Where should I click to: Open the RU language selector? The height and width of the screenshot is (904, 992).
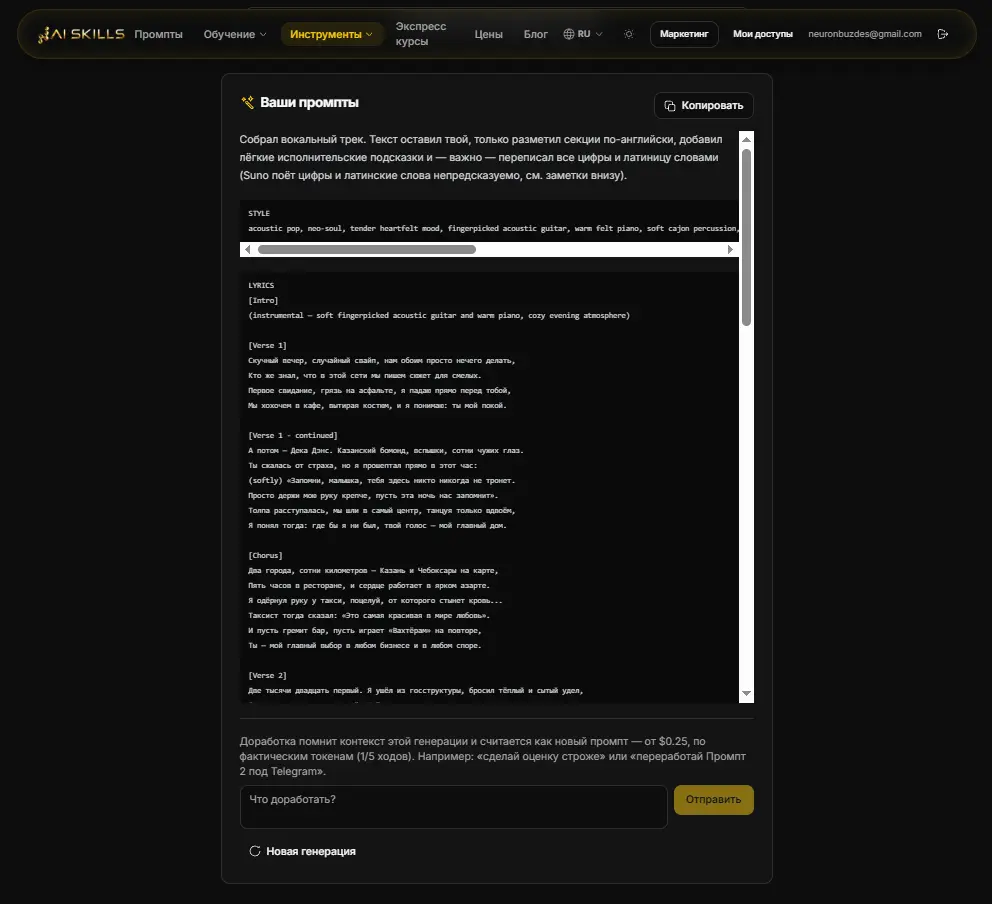click(583, 34)
